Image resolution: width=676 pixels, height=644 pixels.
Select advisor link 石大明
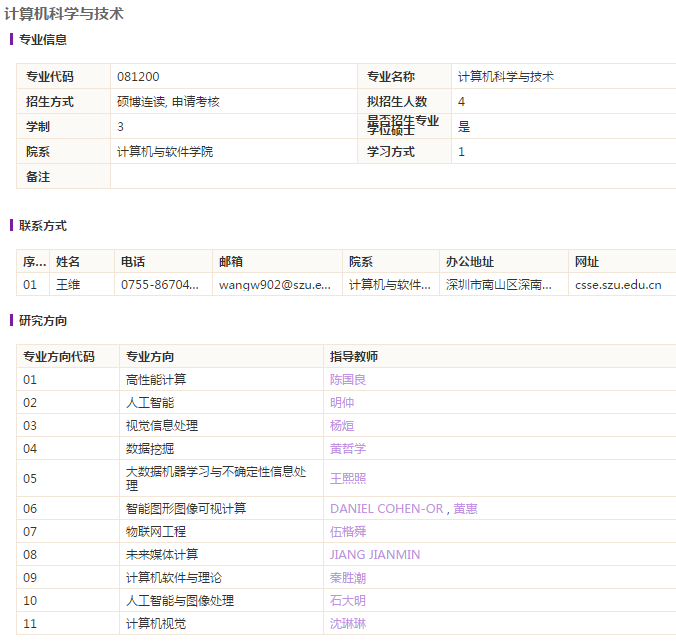[x=348, y=601]
